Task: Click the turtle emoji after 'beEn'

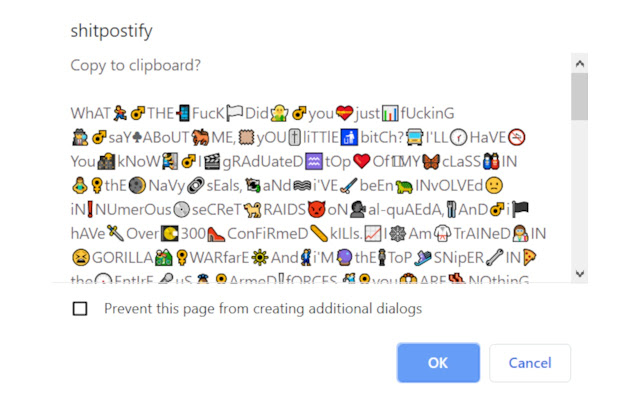Action: pos(404,187)
